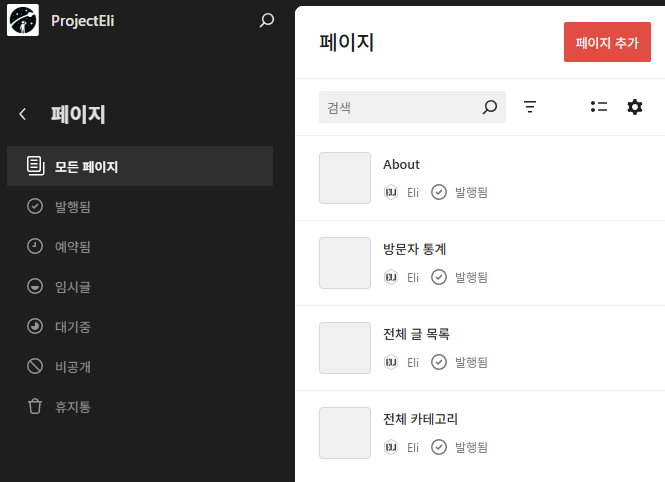Open site search magnifier in sidebar

[x=266, y=20]
